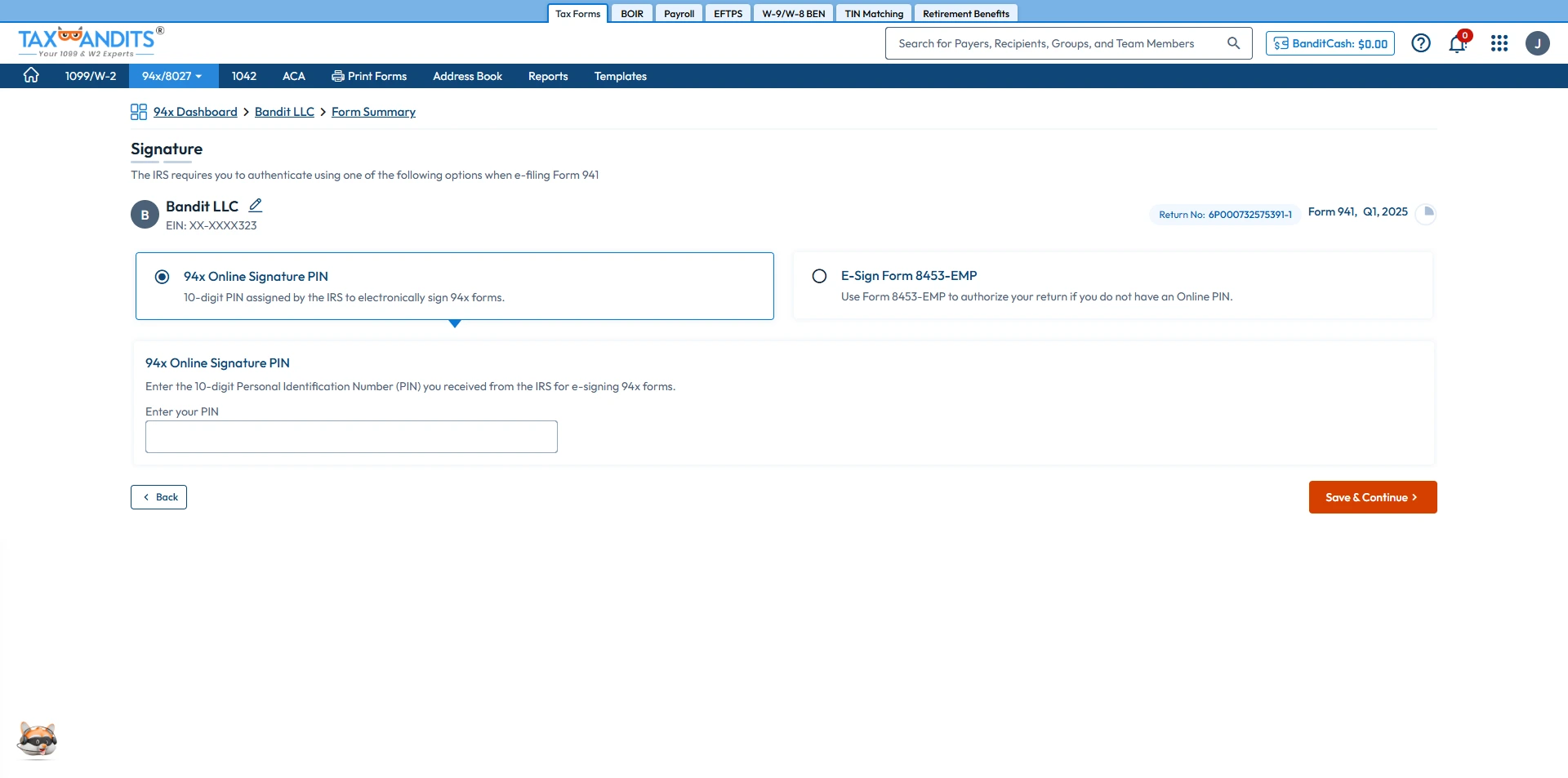Click the Back button

[x=158, y=497]
